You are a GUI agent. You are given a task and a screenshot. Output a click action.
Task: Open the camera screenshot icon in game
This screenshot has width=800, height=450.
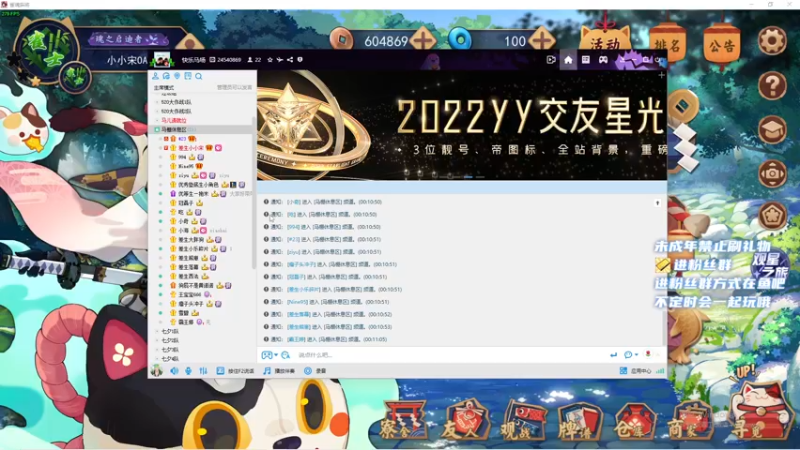click(x=772, y=173)
